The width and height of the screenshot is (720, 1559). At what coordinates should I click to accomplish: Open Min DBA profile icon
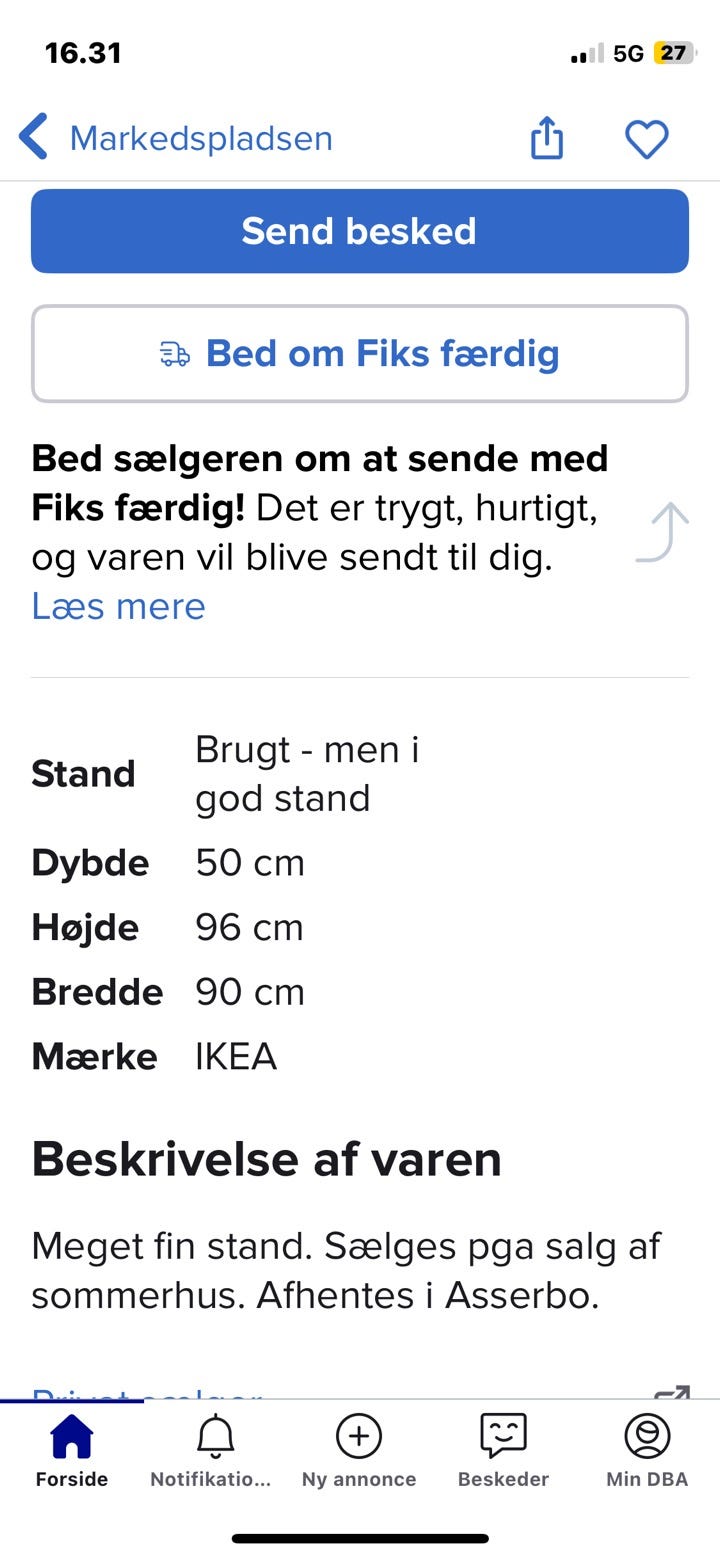click(646, 1437)
